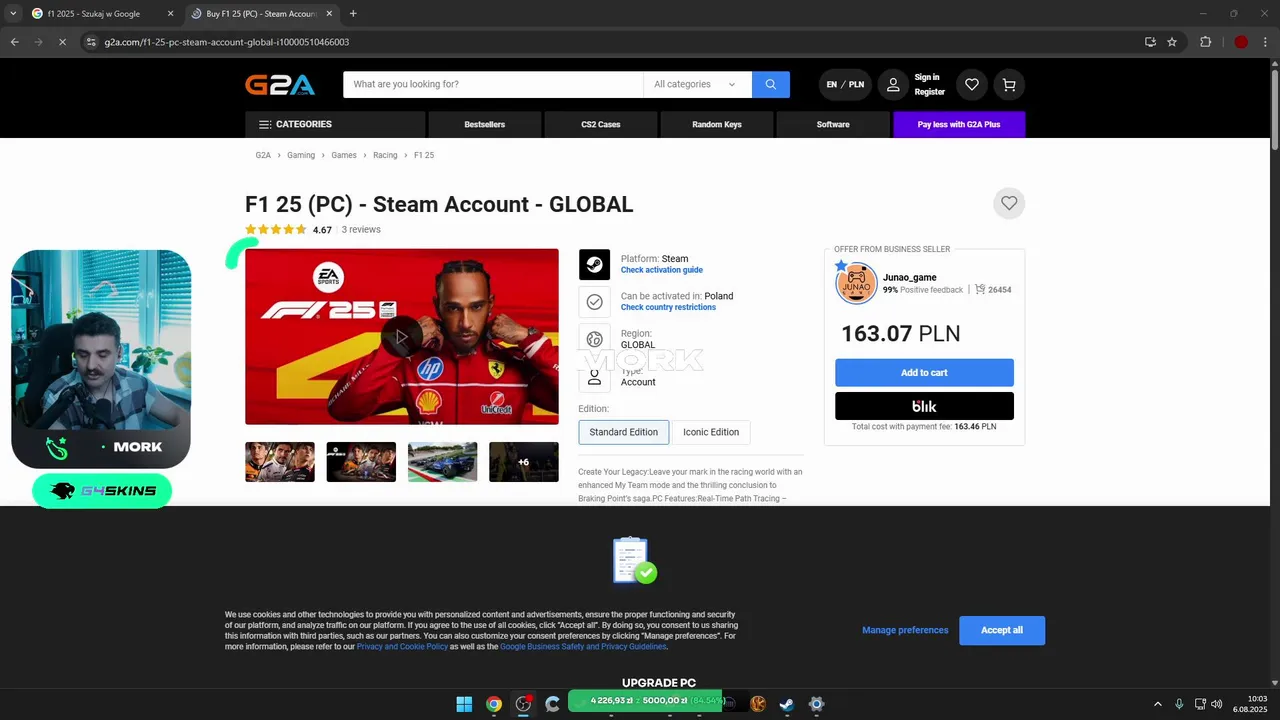
Task: Play the F1 25 trailer video
Action: tap(402, 337)
